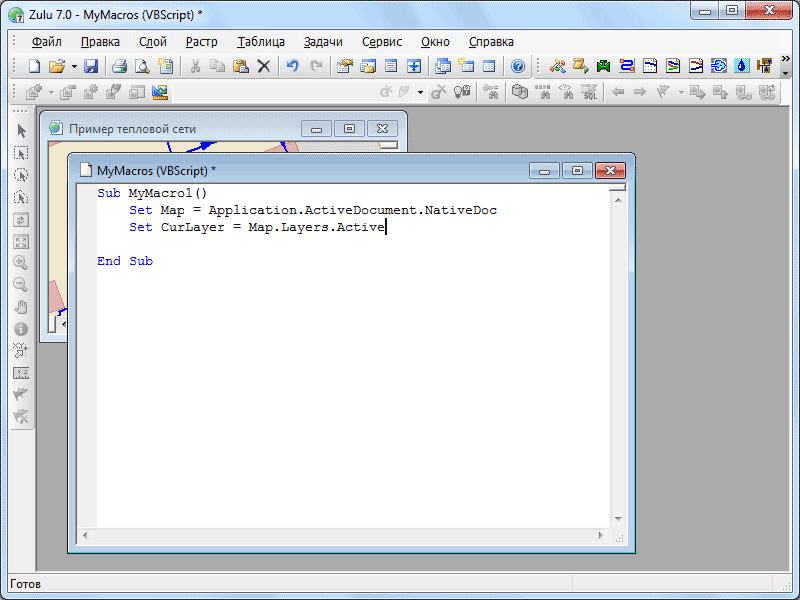Expand the dropdown arrow next to Open folder
Viewport: 800px width, 600px height.
pyautogui.click(x=74, y=66)
